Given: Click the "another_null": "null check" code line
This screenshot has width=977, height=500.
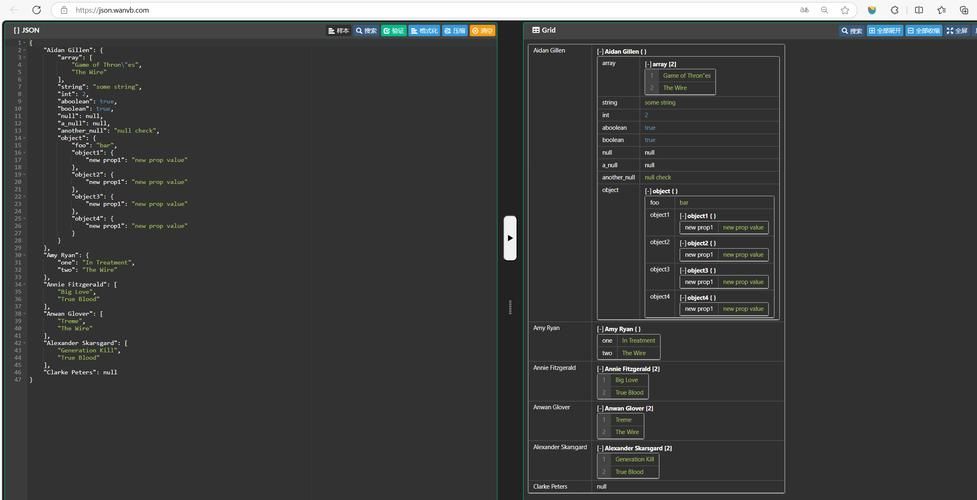Looking at the screenshot, I should click(109, 131).
